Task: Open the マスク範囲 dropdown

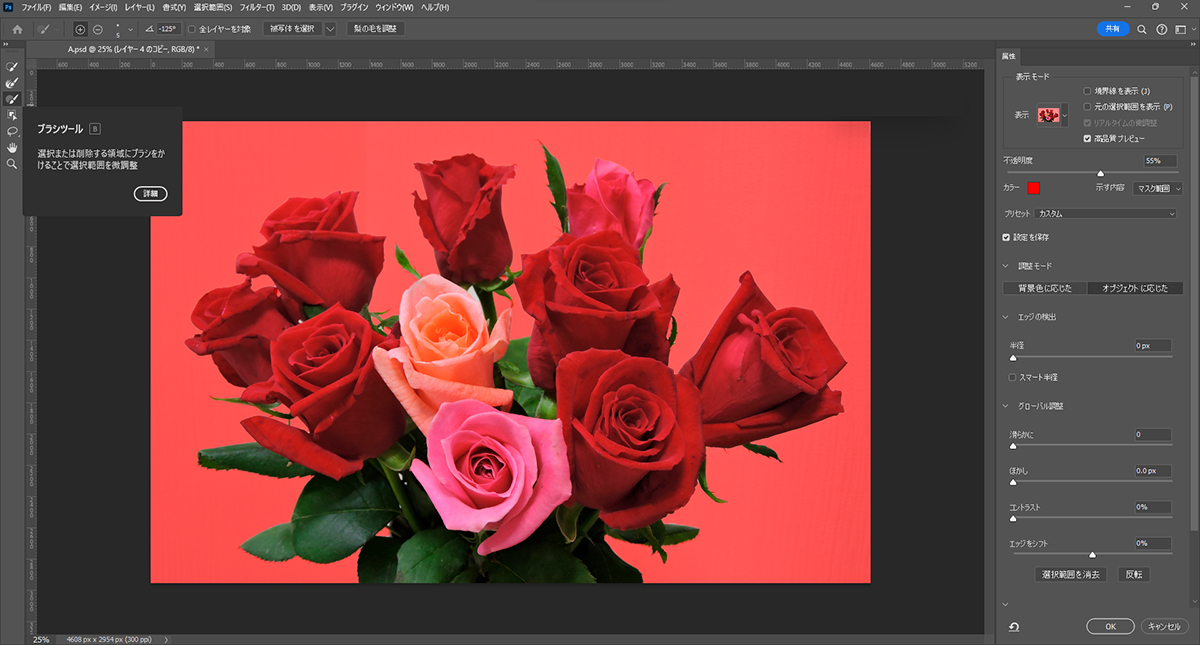Action: (x=1158, y=188)
